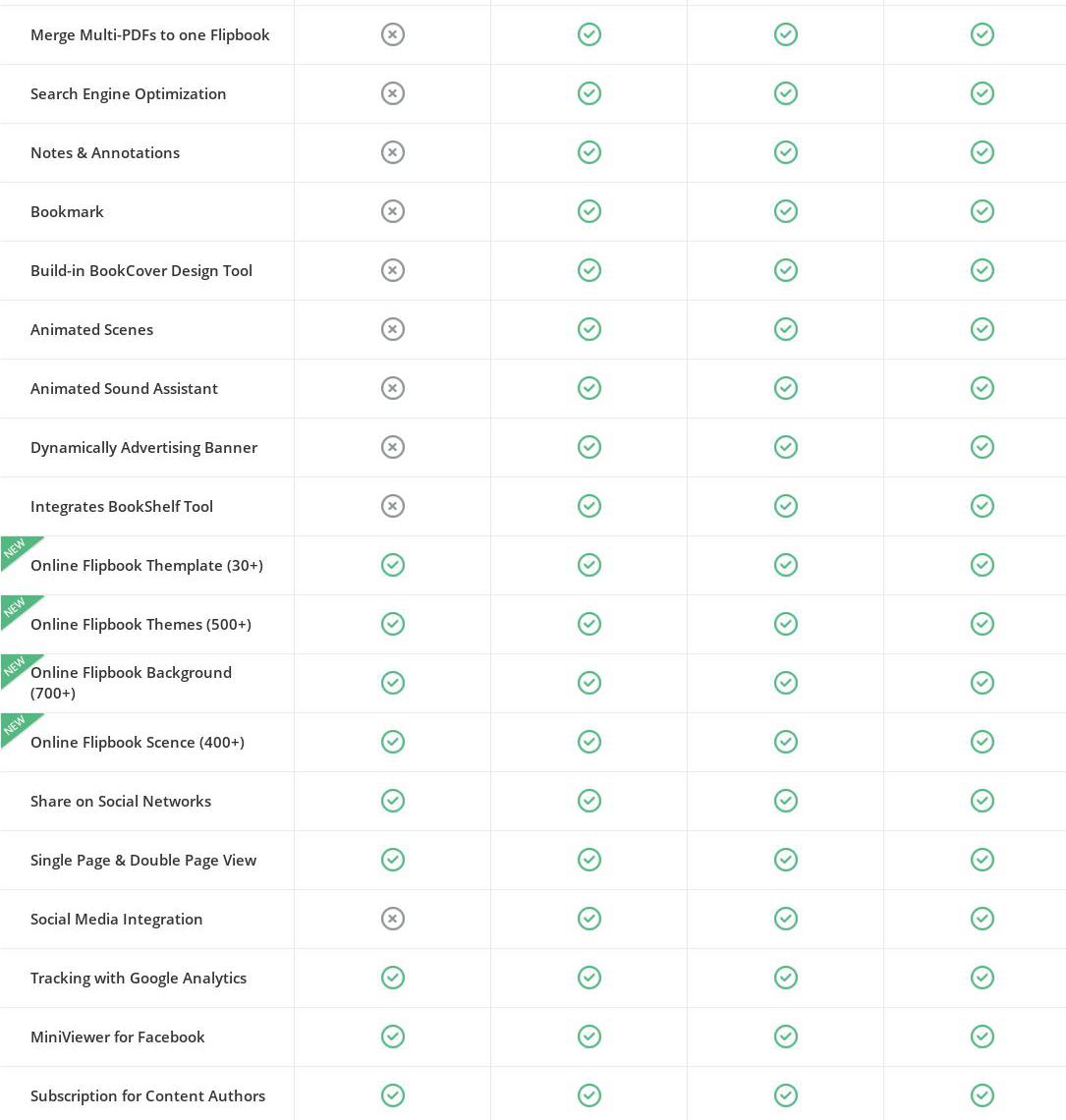The height and width of the screenshot is (1120, 1066).
Task: Click the rightmost check for Integrates BookShelf Tool
Action: (x=982, y=506)
